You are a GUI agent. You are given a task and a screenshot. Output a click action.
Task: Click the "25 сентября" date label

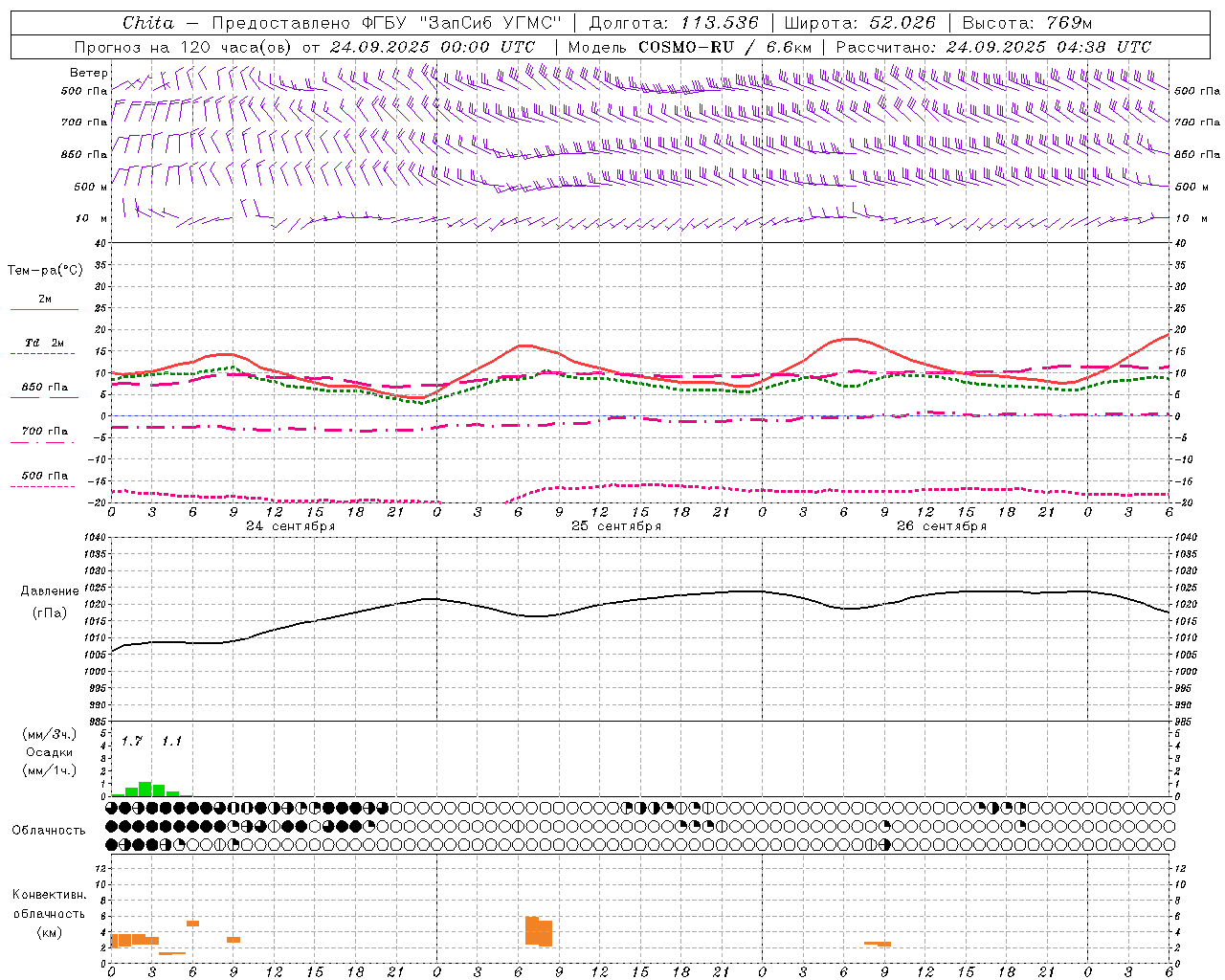616,526
